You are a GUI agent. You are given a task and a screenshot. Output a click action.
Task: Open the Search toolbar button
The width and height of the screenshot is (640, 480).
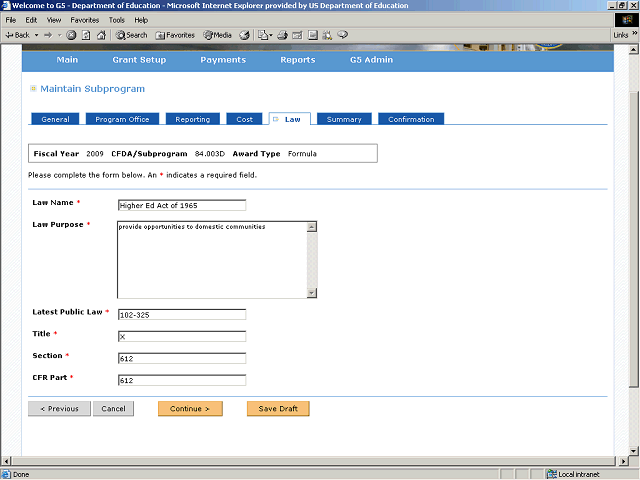click(131, 35)
